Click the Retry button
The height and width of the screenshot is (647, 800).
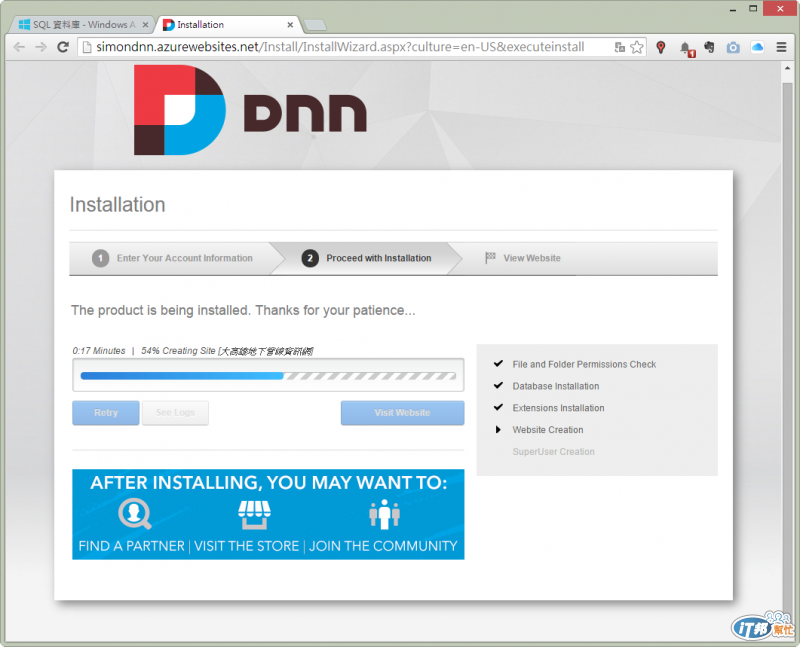tap(106, 412)
